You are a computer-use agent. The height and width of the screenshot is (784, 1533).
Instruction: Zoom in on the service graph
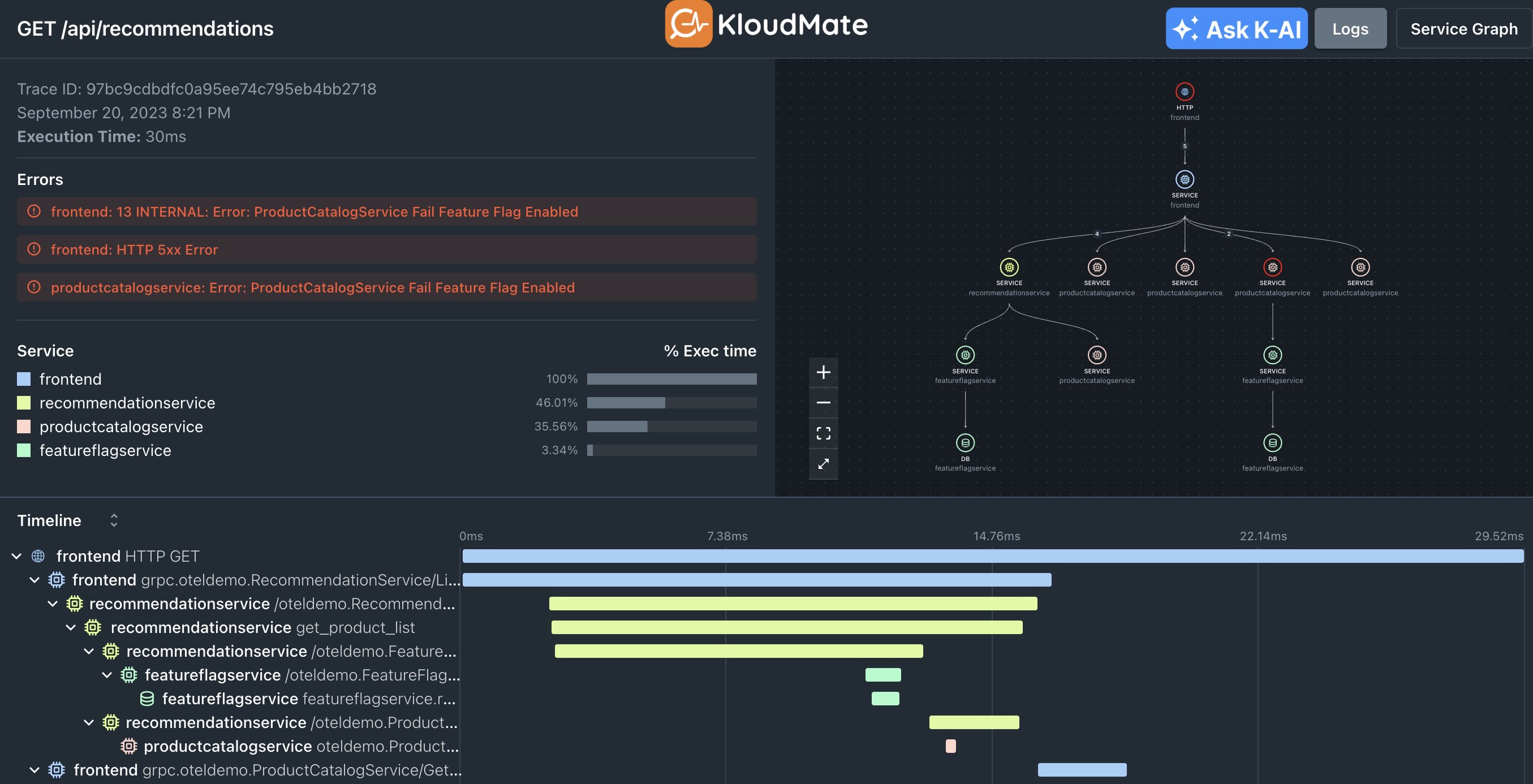click(x=824, y=372)
